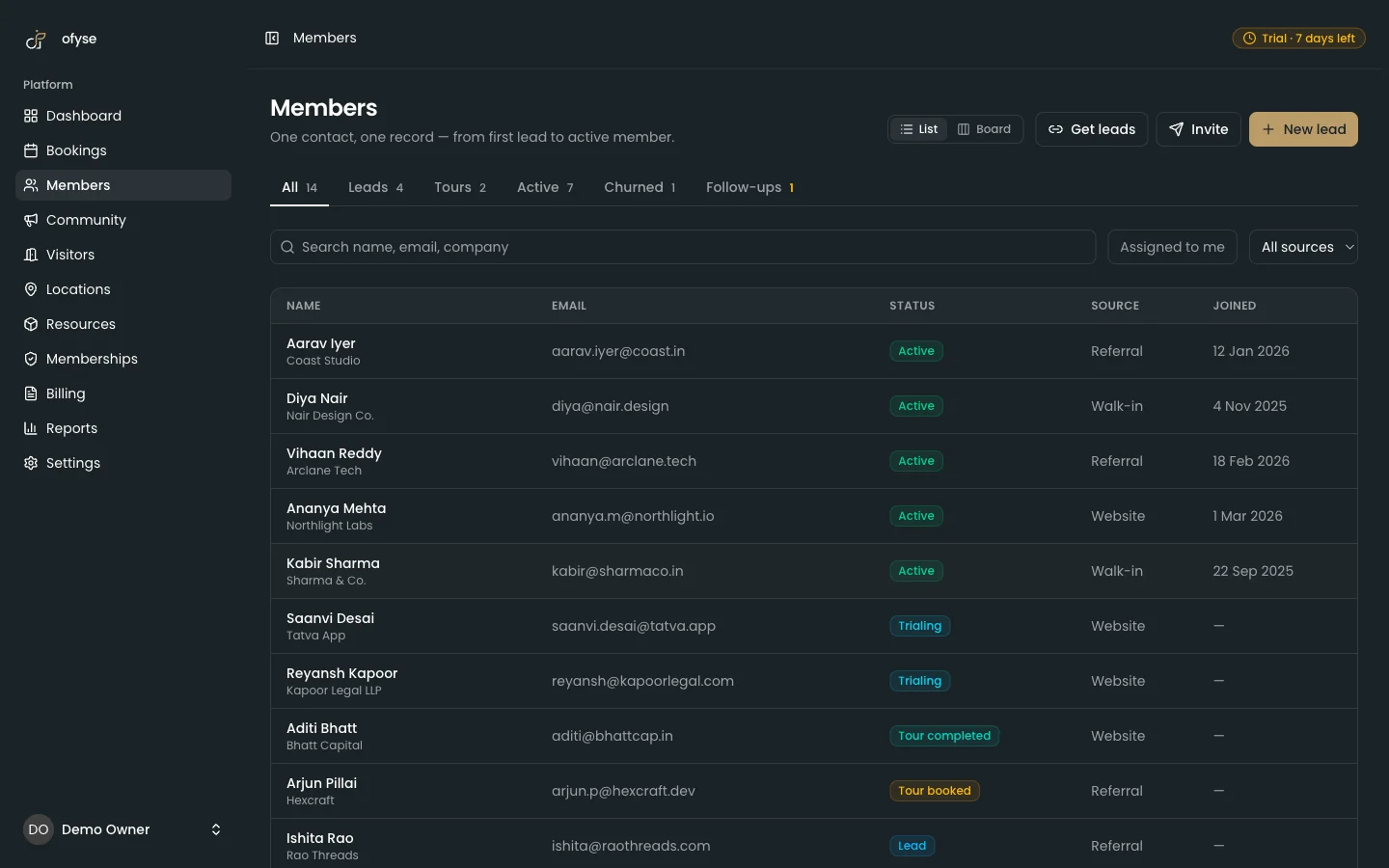Open Trial 7 days left badge
The height and width of the screenshot is (868, 1389).
pos(1298,39)
